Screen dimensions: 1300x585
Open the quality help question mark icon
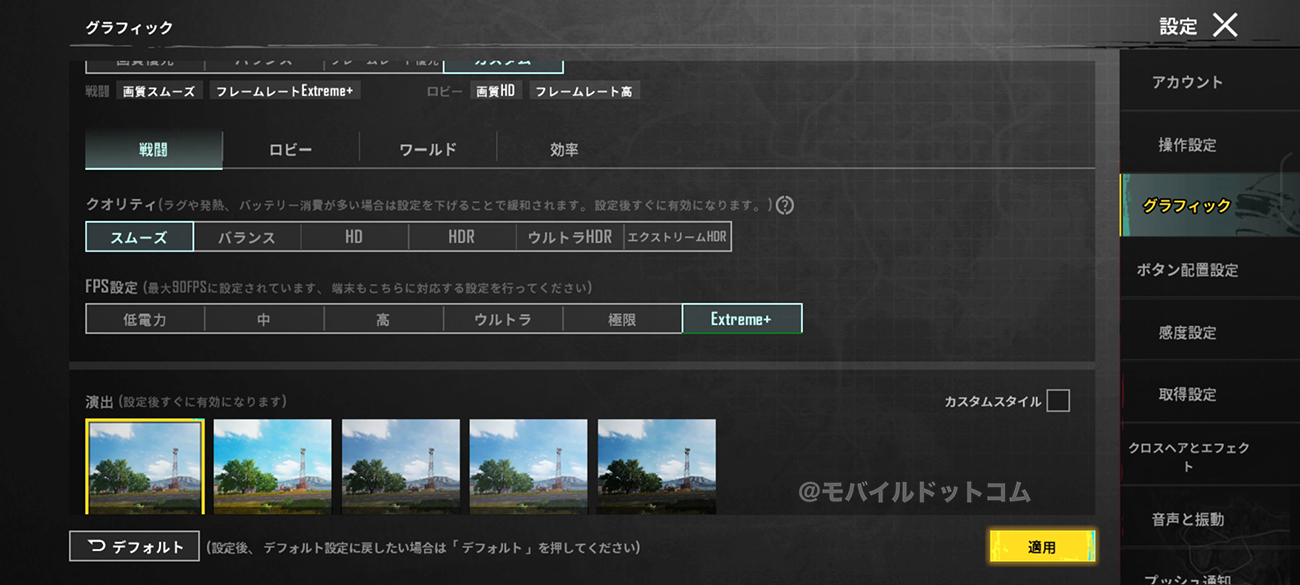[785, 205]
